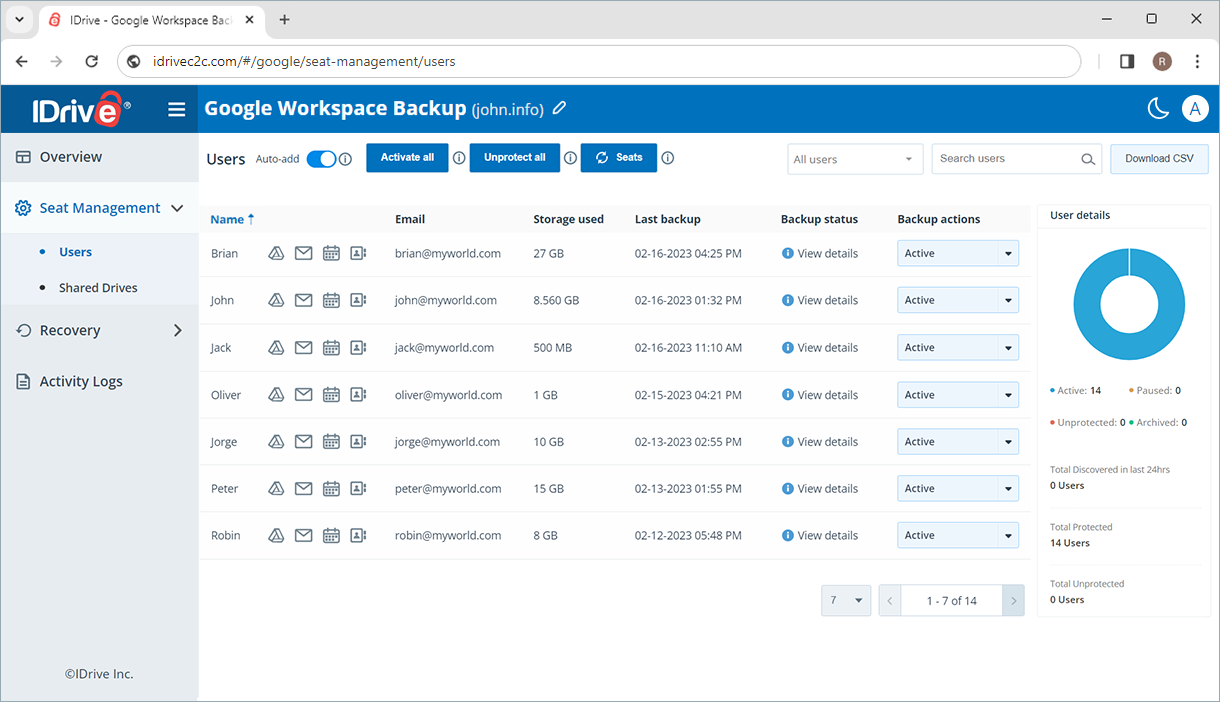Click the edit pencil beside john.info
Screen dimensions: 1220x702
point(559,108)
